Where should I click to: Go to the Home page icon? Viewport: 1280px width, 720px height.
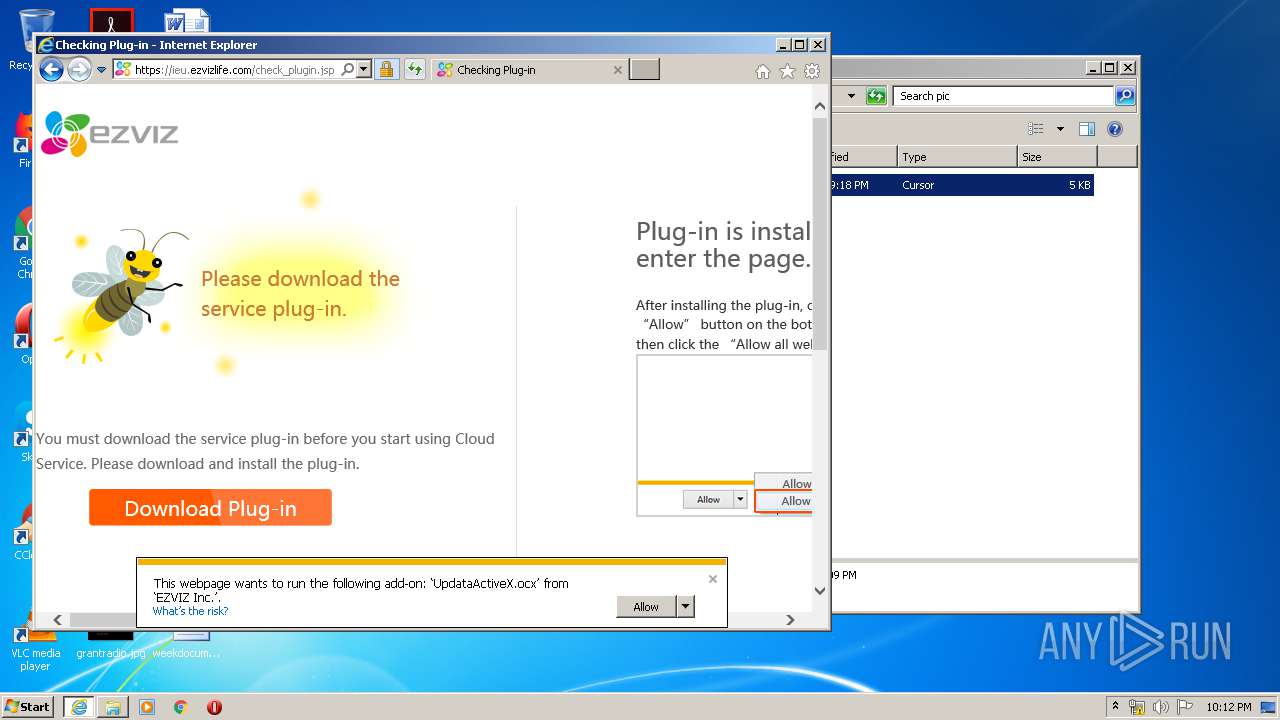pyautogui.click(x=763, y=71)
